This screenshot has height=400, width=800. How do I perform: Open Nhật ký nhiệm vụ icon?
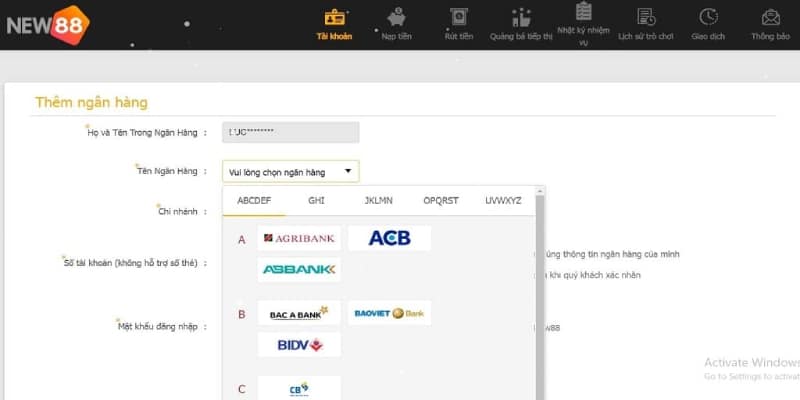click(x=583, y=12)
